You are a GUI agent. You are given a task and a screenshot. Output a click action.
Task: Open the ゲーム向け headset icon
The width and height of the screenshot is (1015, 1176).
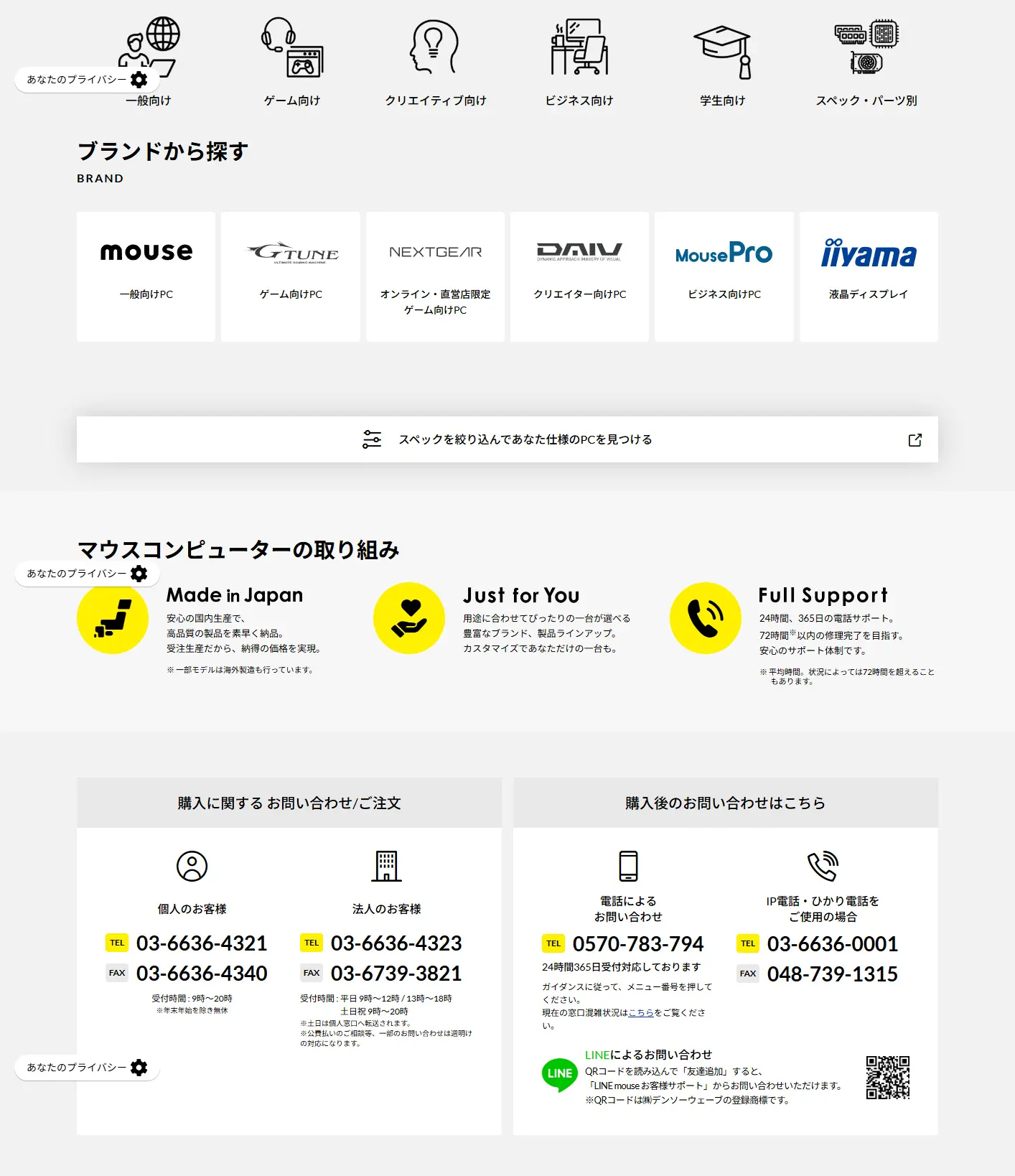[x=292, y=47]
